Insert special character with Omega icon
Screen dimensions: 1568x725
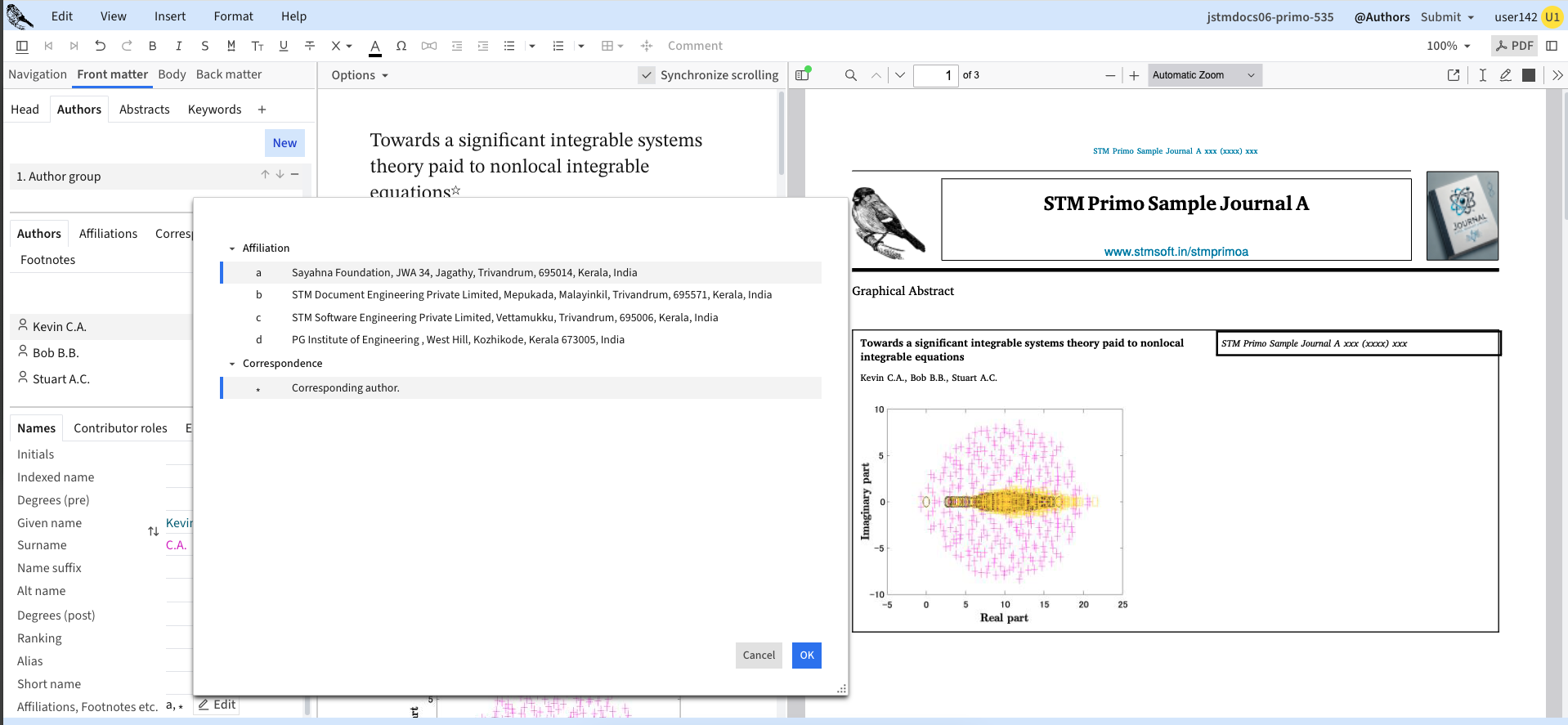click(x=401, y=46)
